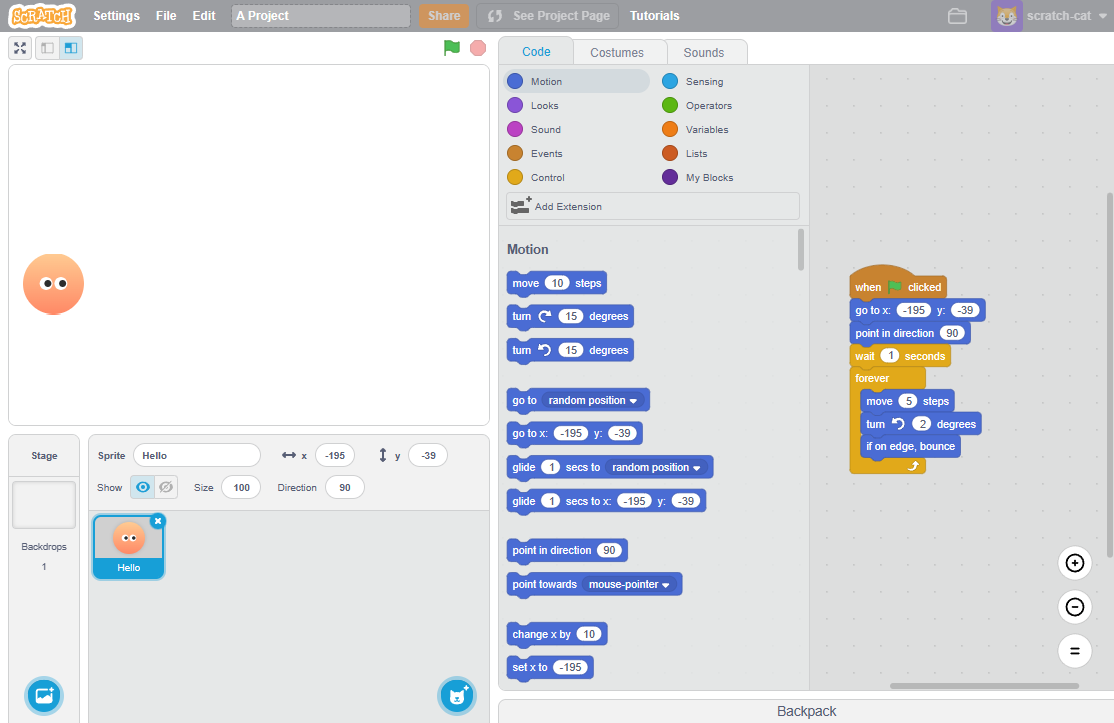Zoom in the code workspace
The image size is (1114, 723).
pyautogui.click(x=1075, y=563)
